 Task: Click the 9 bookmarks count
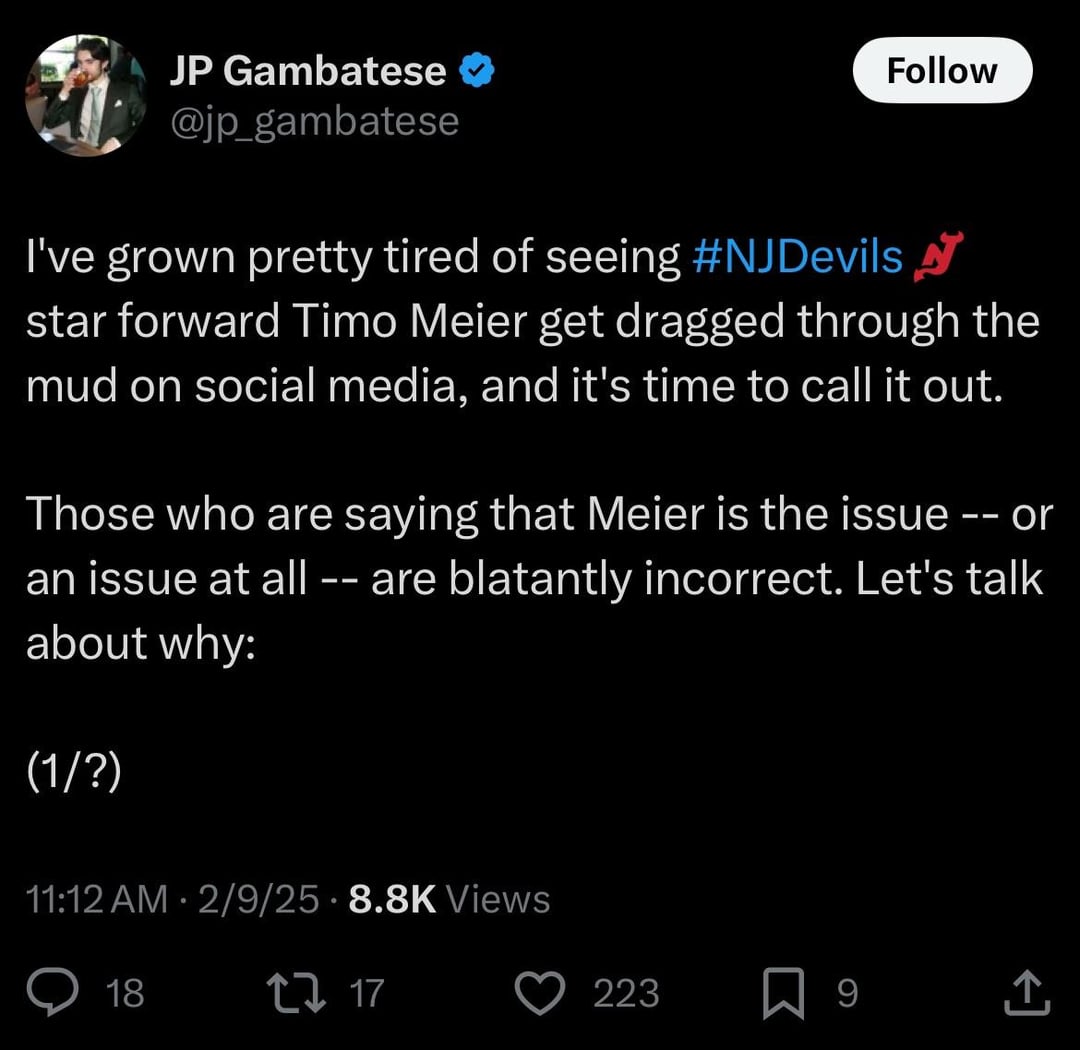pyautogui.click(x=846, y=994)
